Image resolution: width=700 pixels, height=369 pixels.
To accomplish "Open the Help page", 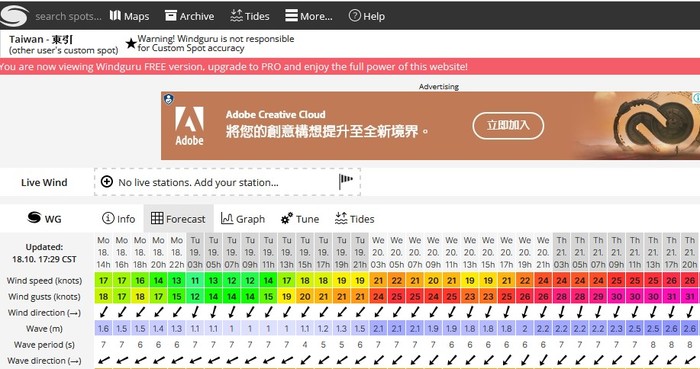I will pyautogui.click(x=367, y=16).
